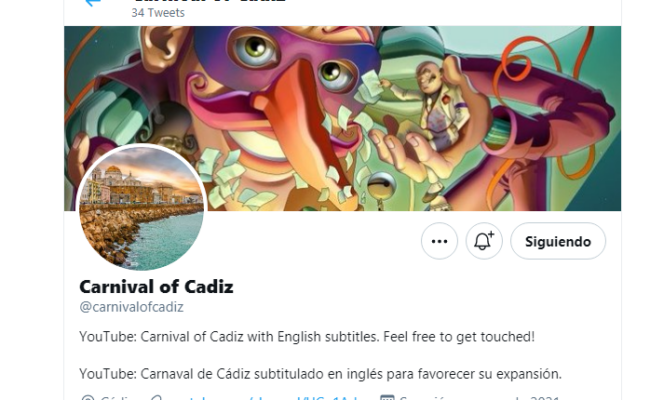Click the 34 Tweets count
Screen dimensions: 650x400
coord(158,13)
